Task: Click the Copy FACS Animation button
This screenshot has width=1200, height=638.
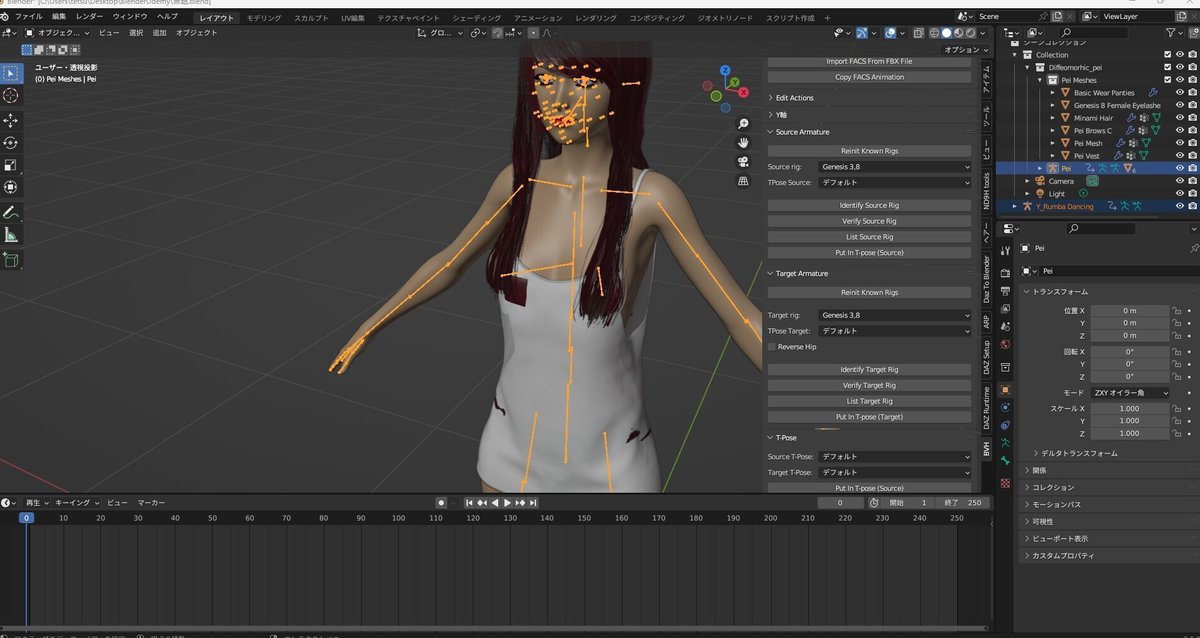Action: click(870, 77)
